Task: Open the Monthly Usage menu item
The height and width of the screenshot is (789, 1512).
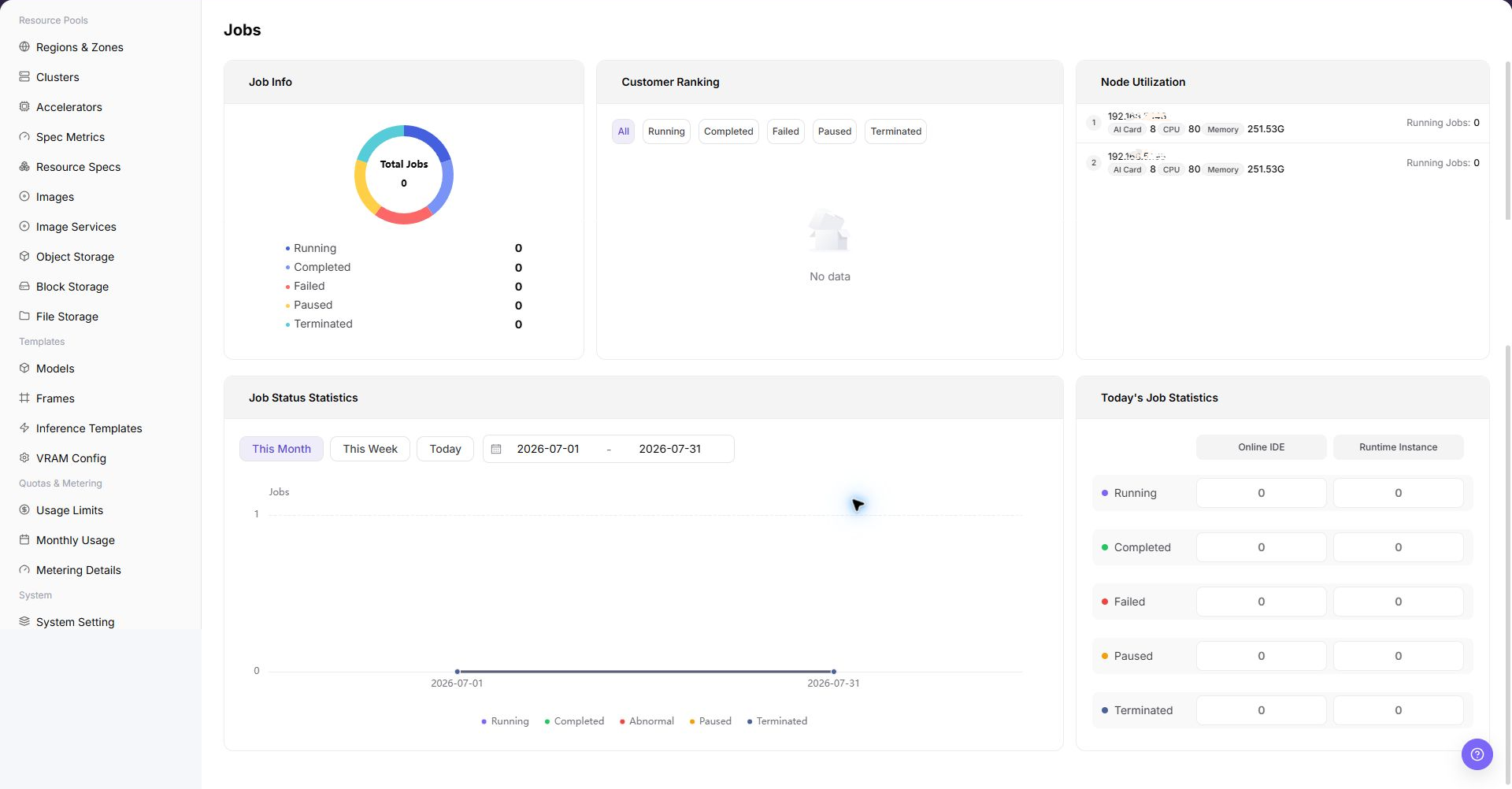Action: coord(75,540)
